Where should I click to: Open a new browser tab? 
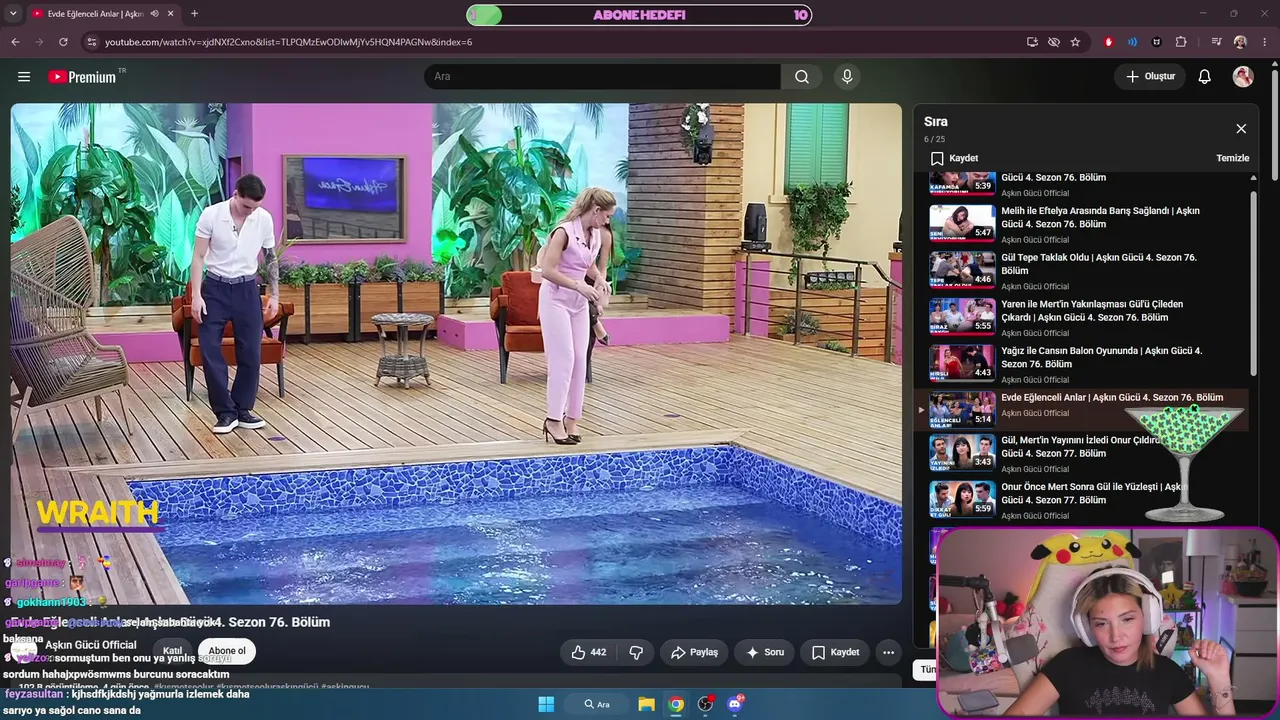[x=194, y=14]
